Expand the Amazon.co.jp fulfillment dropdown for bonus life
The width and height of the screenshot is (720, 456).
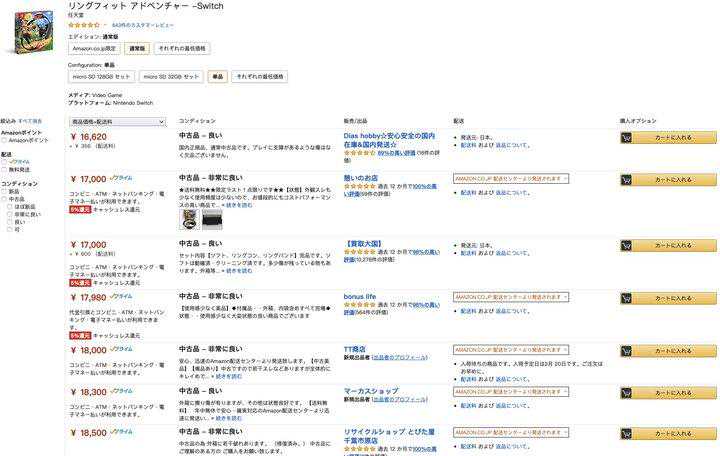point(510,297)
